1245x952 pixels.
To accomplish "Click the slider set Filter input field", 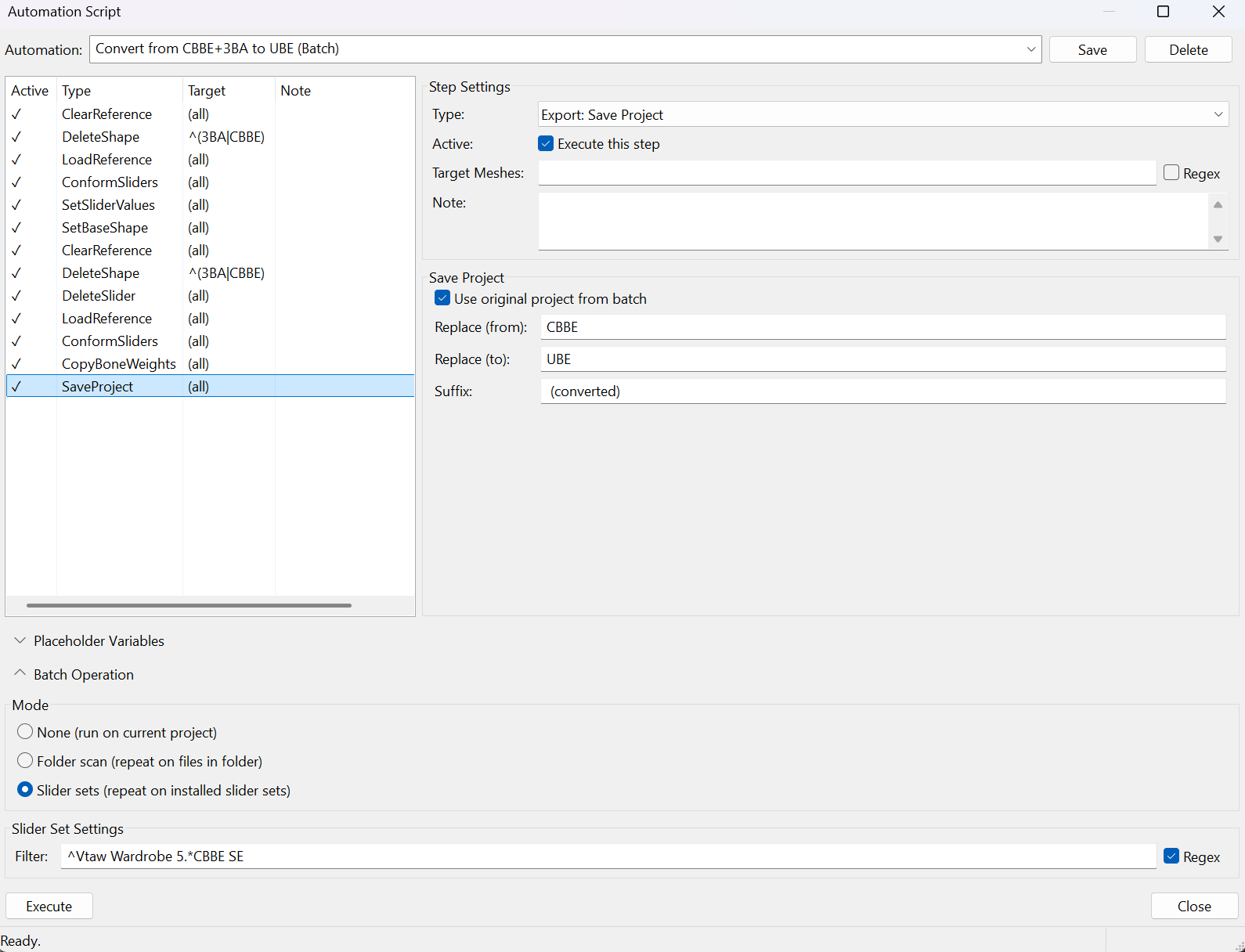I will tap(608, 856).
